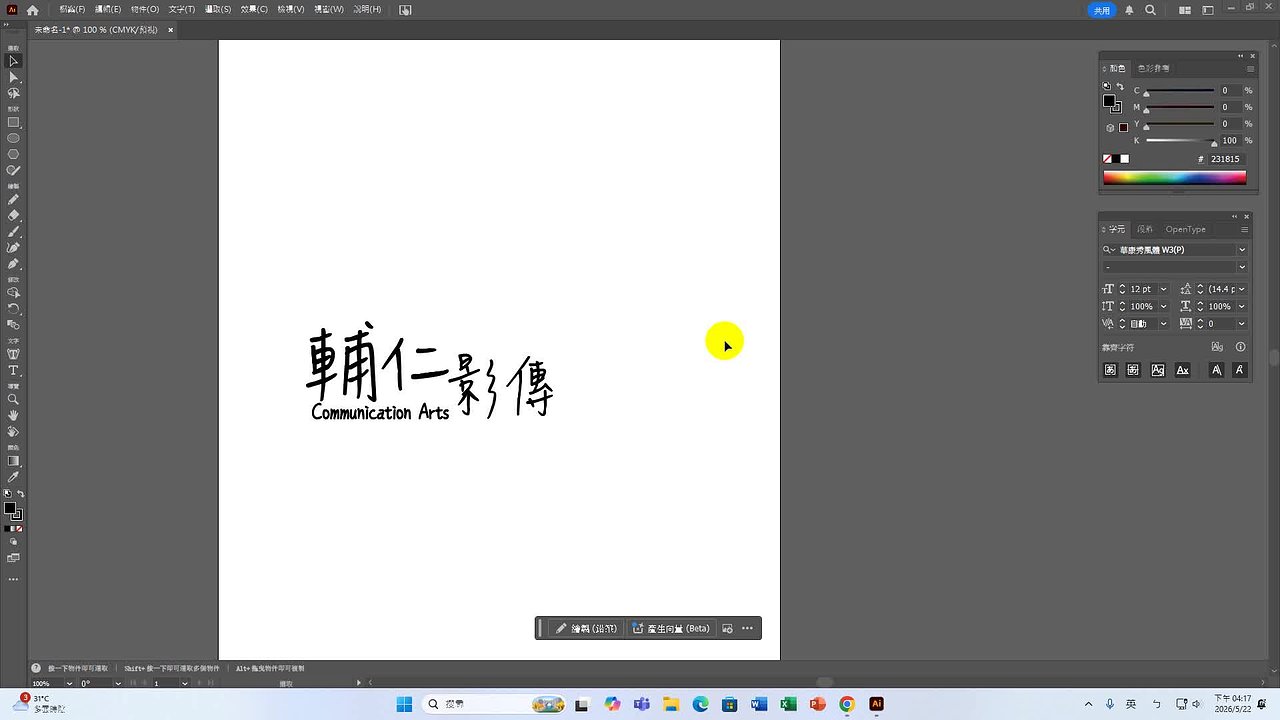The height and width of the screenshot is (720, 1280).
Task: Select the Eraser tool
Action: (14, 215)
